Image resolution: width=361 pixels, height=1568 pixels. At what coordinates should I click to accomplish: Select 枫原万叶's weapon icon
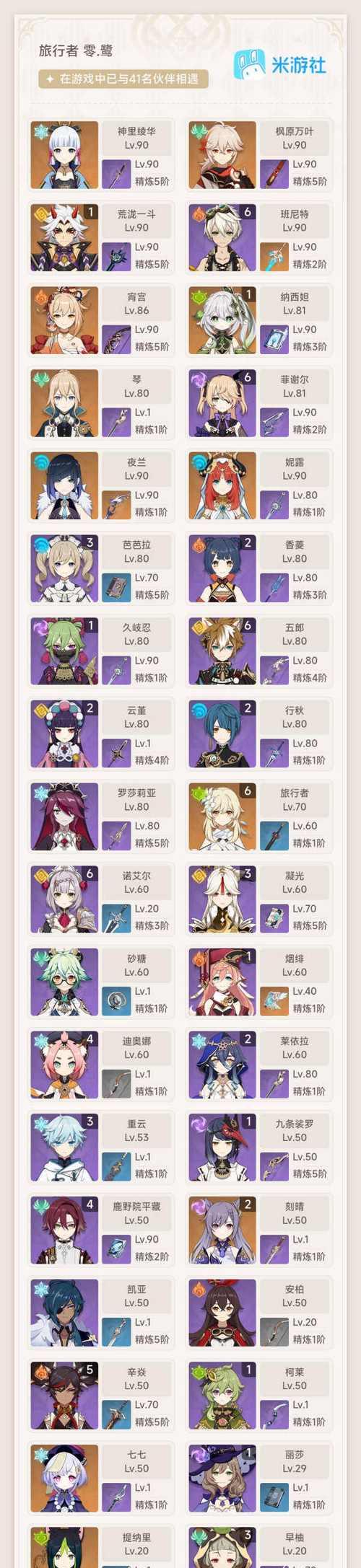(x=274, y=174)
